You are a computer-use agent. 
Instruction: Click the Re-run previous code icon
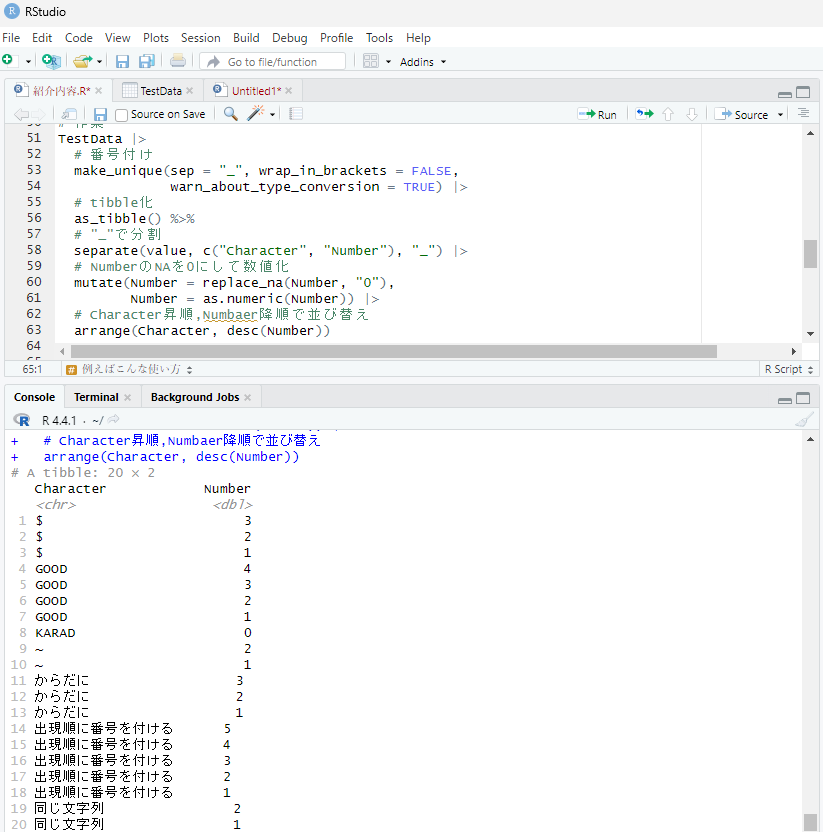tap(644, 114)
